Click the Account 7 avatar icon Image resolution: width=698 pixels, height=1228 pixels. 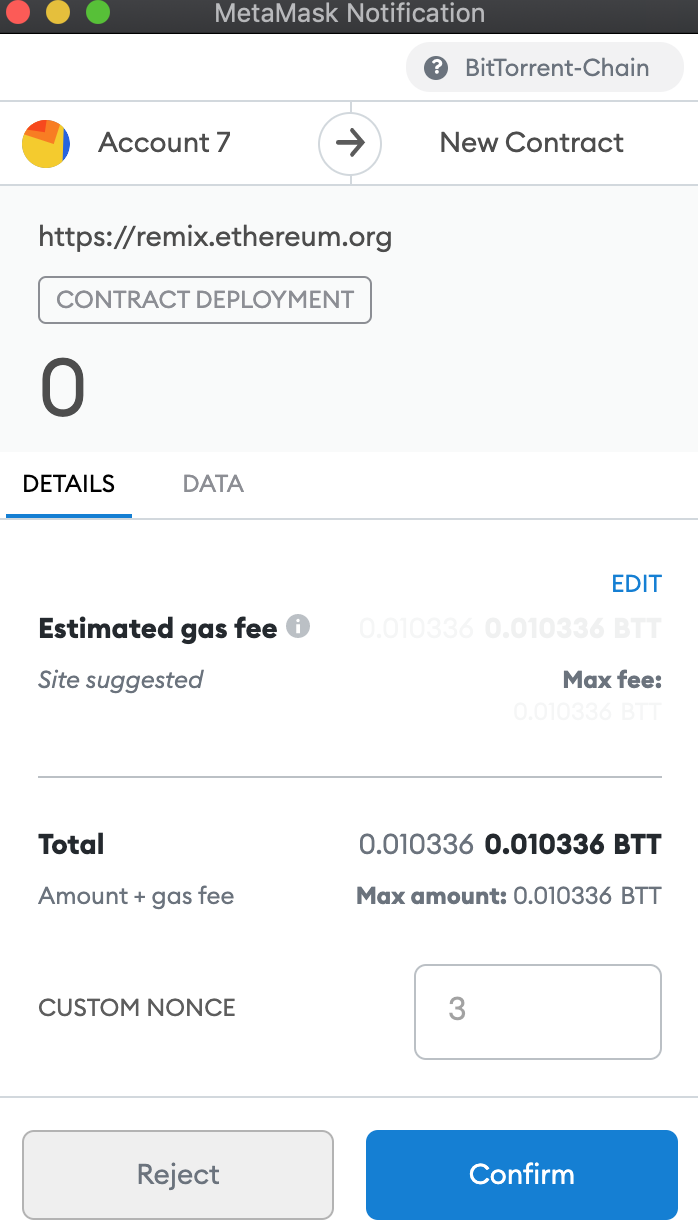tap(46, 143)
